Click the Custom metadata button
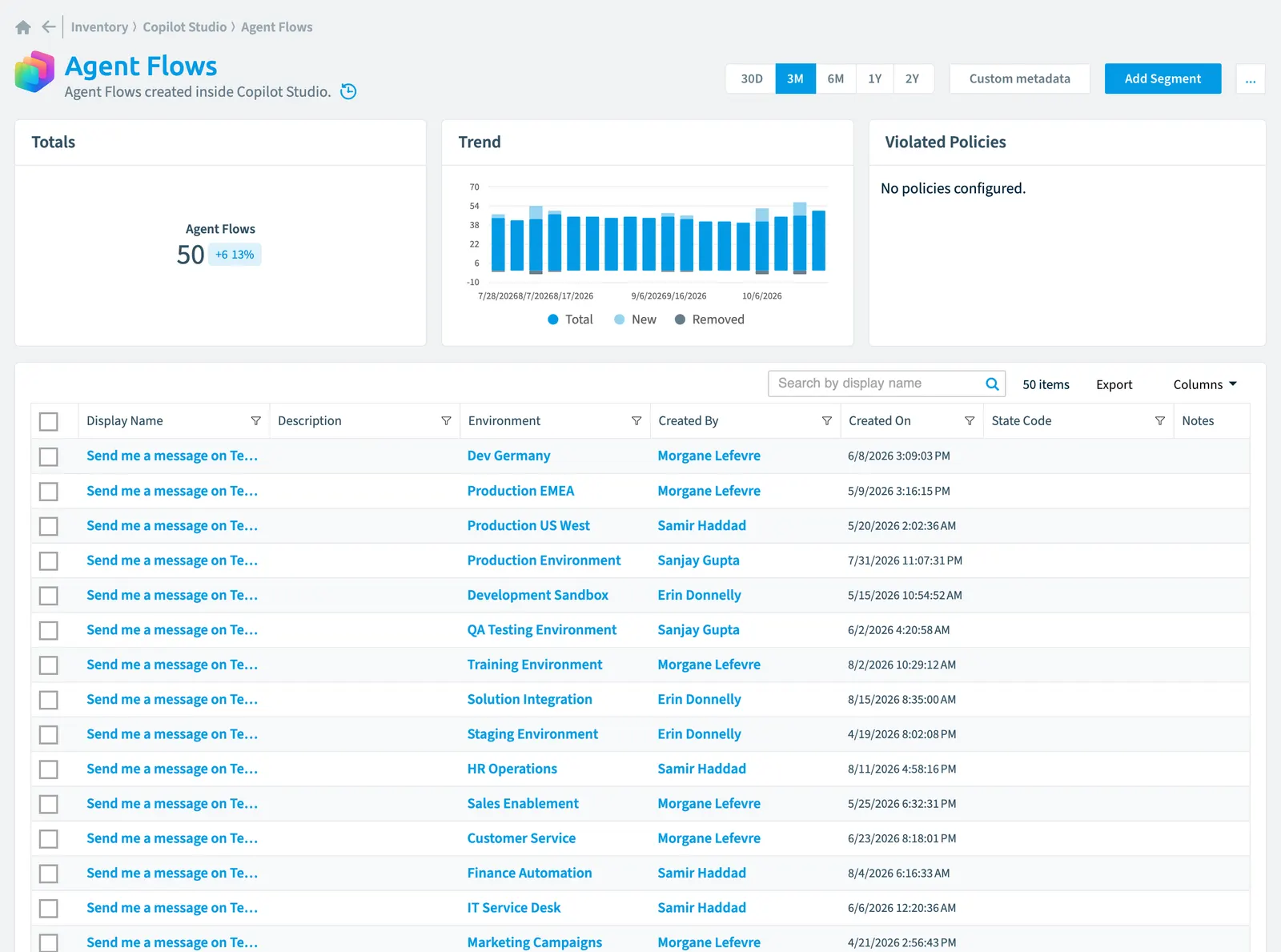 tap(1019, 78)
